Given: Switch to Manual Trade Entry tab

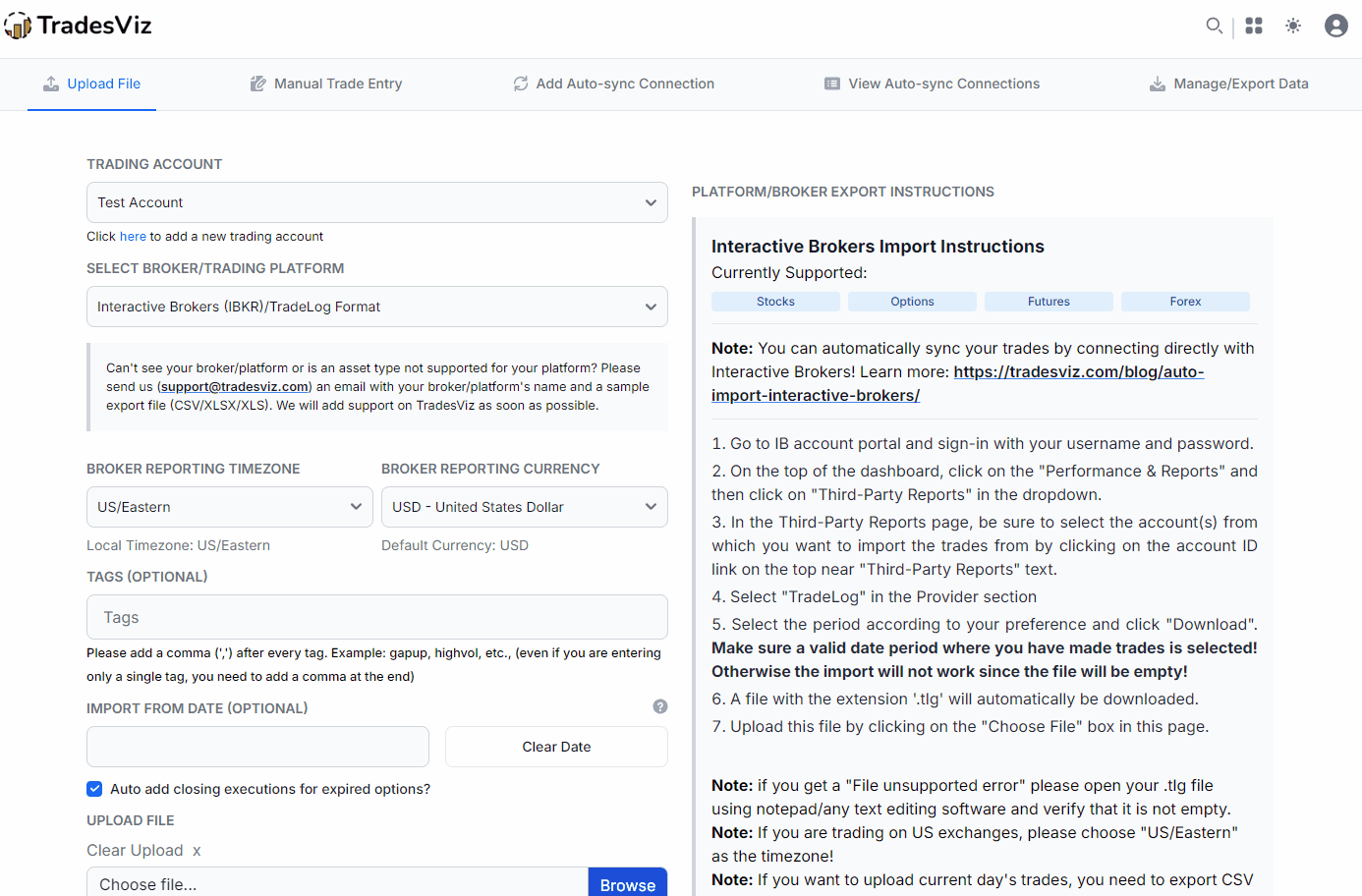Looking at the screenshot, I should 326,84.
